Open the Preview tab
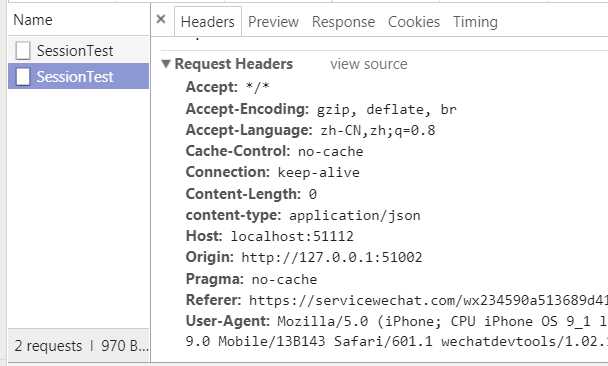608x366 pixels. point(273,22)
